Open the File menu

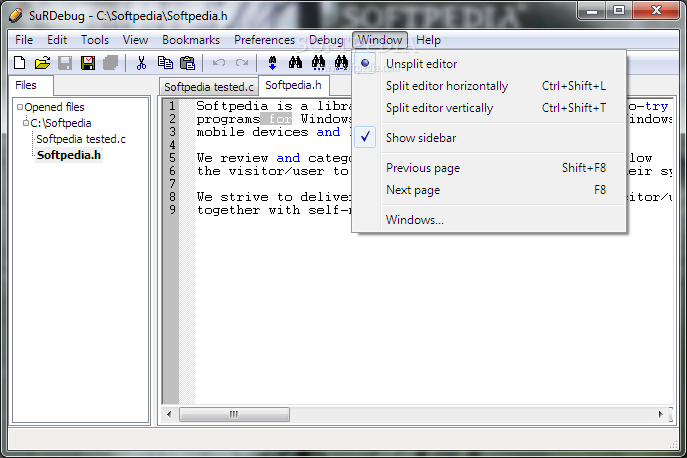tap(24, 40)
